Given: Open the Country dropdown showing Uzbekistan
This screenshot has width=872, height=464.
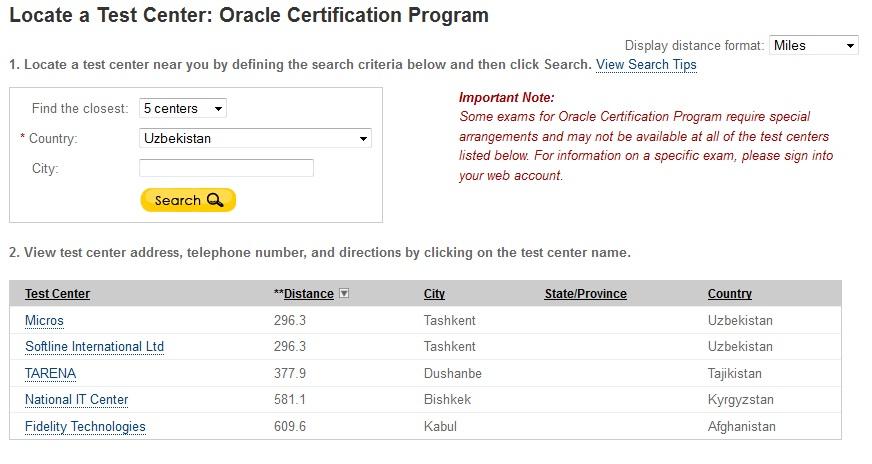Looking at the screenshot, I should [x=255, y=138].
